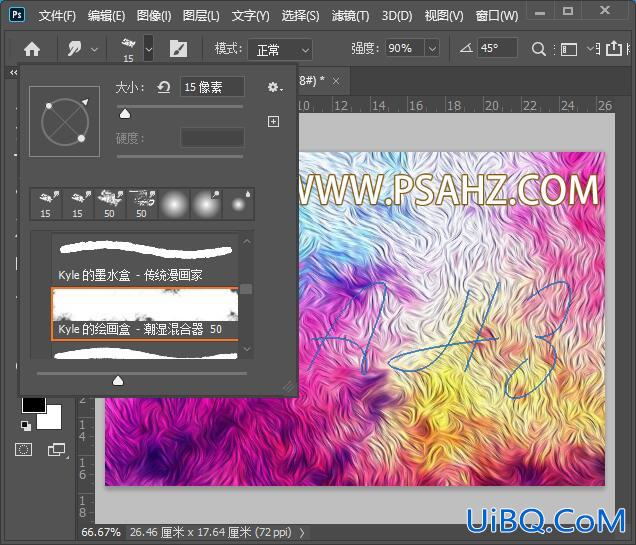This screenshot has width=636, height=545.
Task: Click the white background color swatch
Action: [x=50, y=418]
